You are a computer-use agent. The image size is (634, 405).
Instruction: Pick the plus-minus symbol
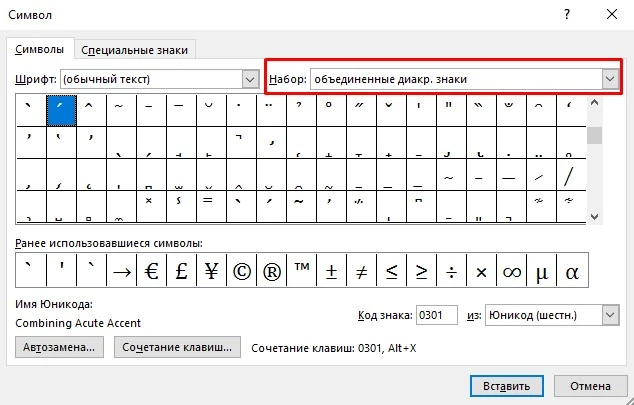point(331,271)
